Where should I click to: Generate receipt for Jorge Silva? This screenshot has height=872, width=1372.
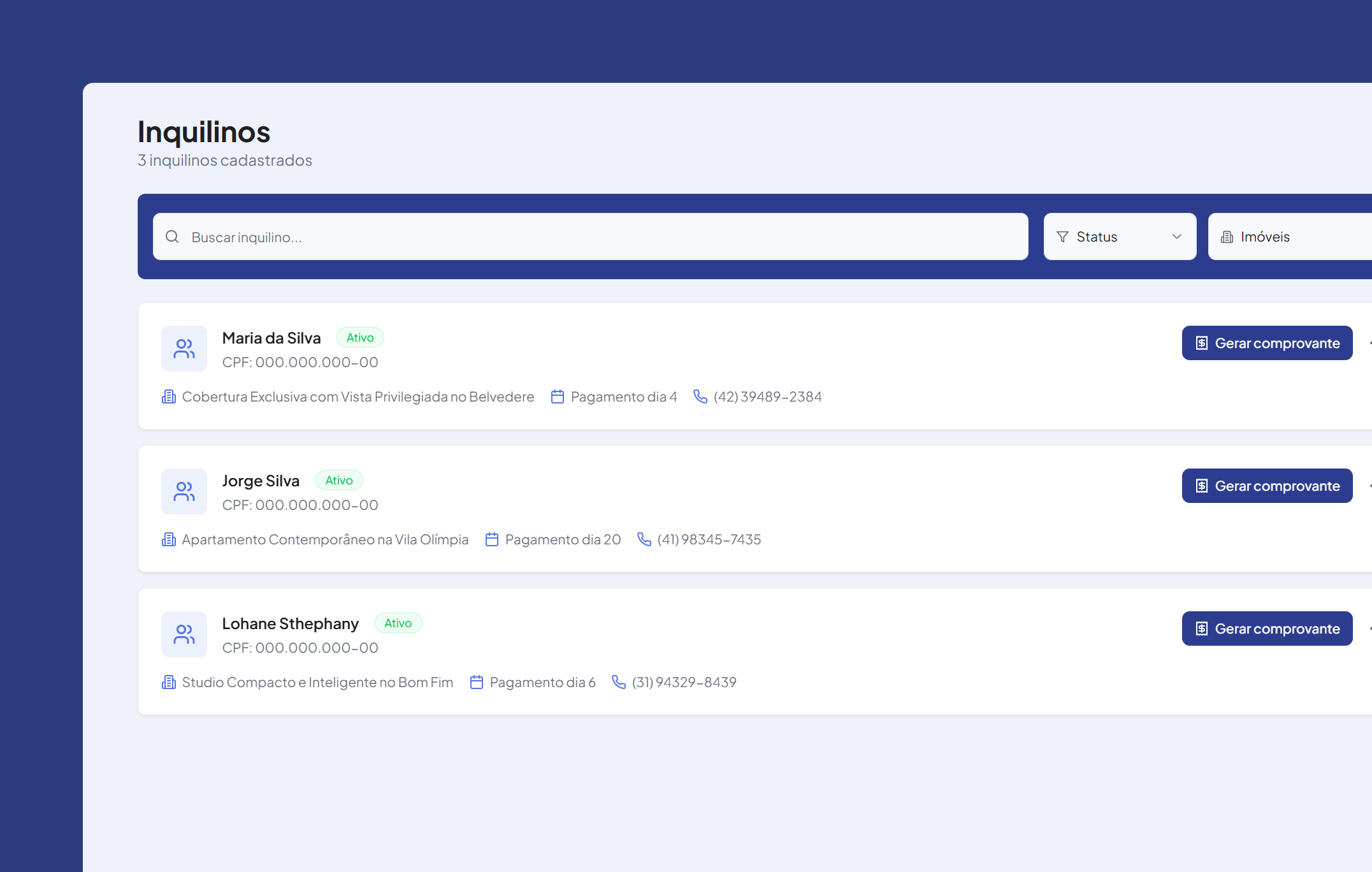point(1267,486)
